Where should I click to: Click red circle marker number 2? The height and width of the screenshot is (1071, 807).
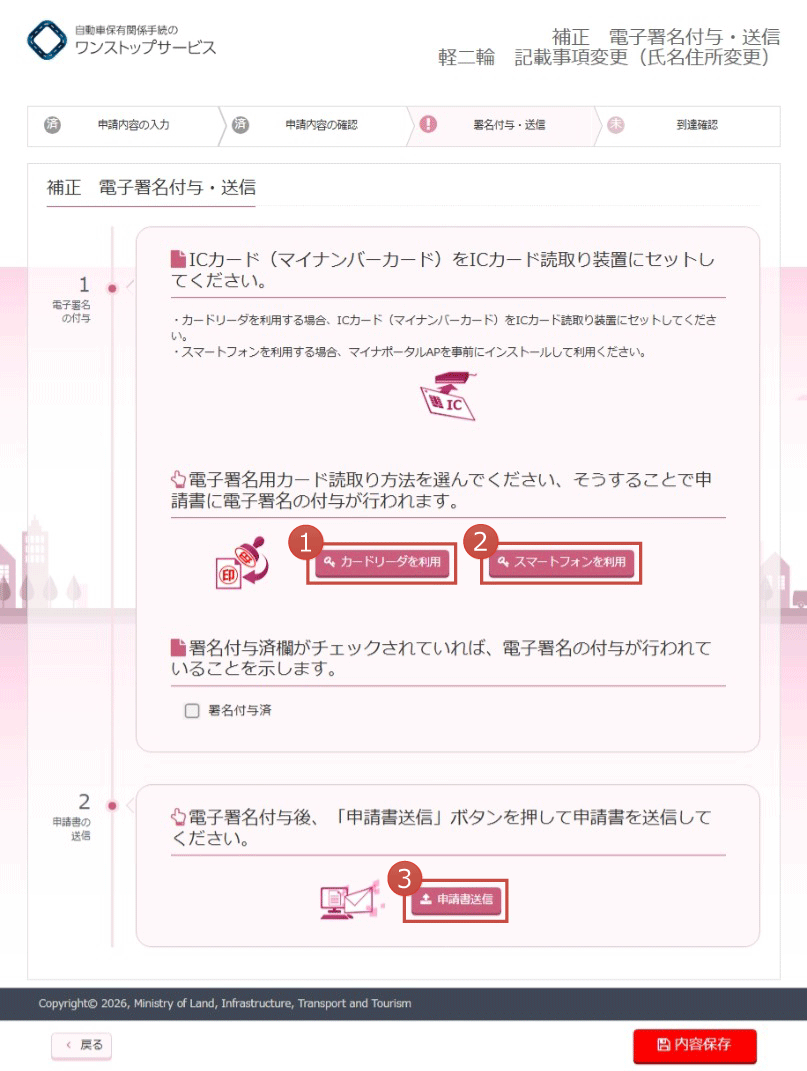point(480,542)
